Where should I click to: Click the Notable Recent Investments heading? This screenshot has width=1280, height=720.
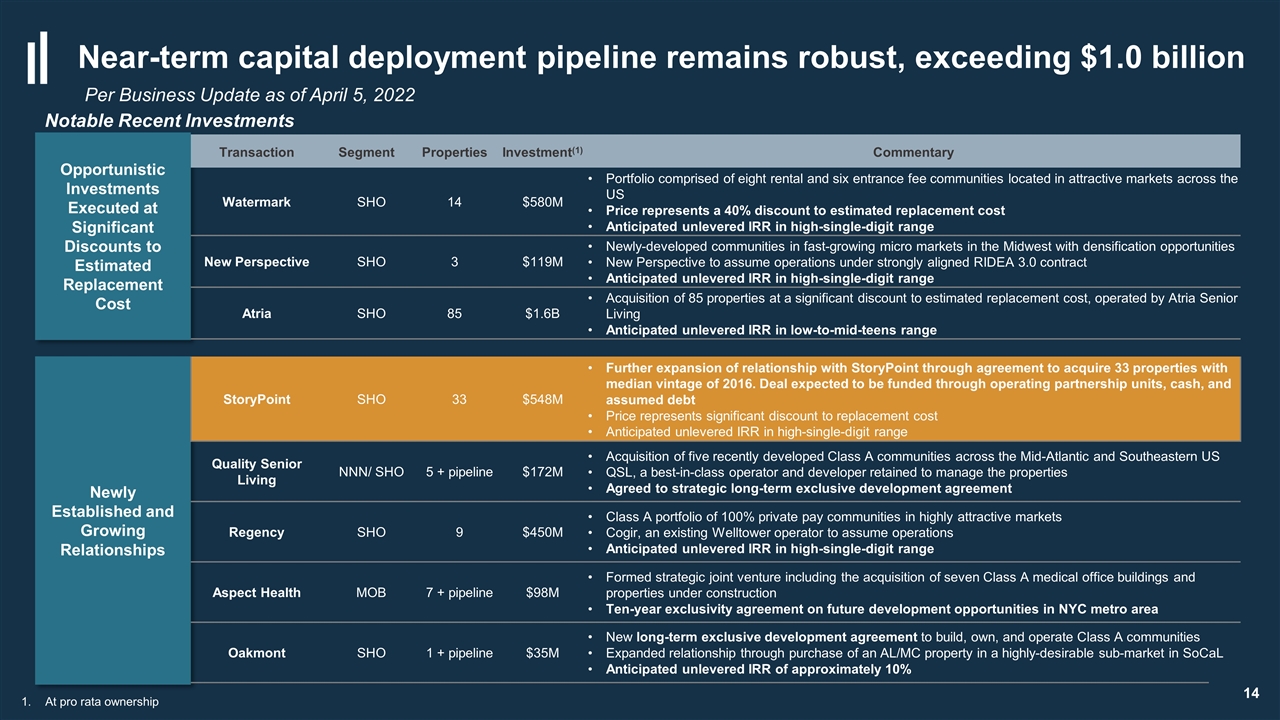[x=170, y=121]
